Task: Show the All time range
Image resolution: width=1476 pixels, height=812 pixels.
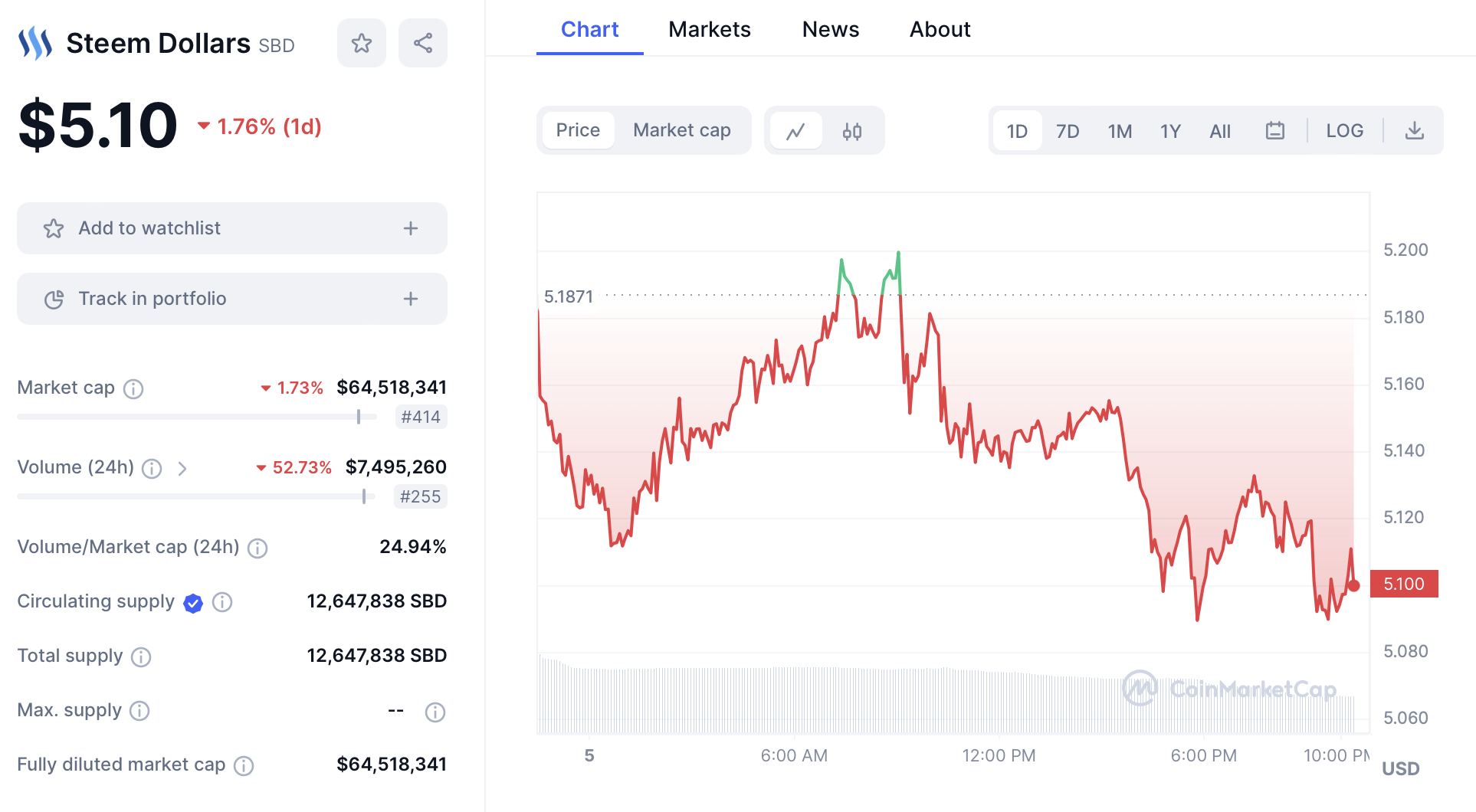Action: [x=1220, y=131]
